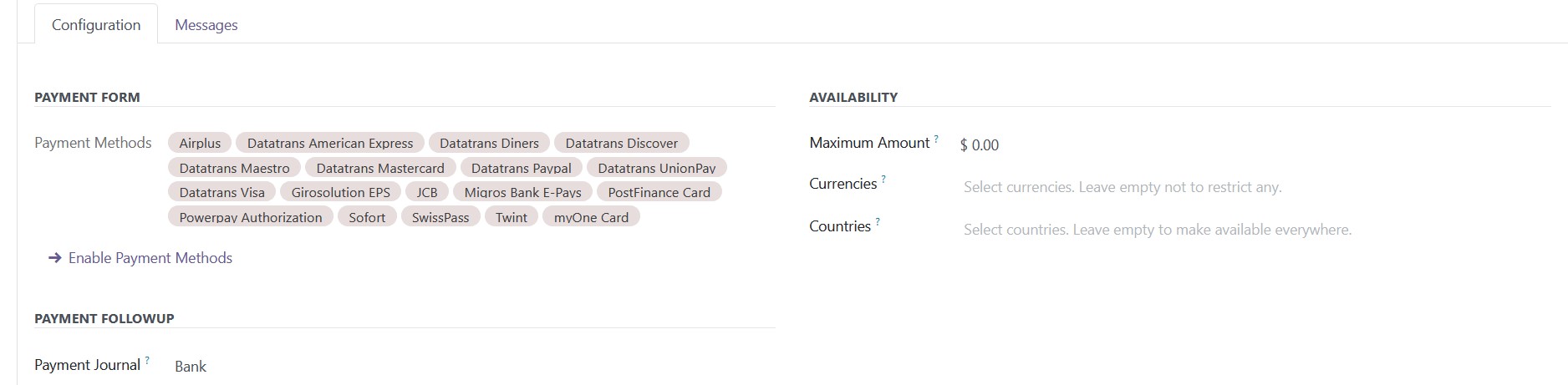This screenshot has height=385, width=1568.
Task: Select the Datatrans Paypal tag
Action: coord(522,168)
